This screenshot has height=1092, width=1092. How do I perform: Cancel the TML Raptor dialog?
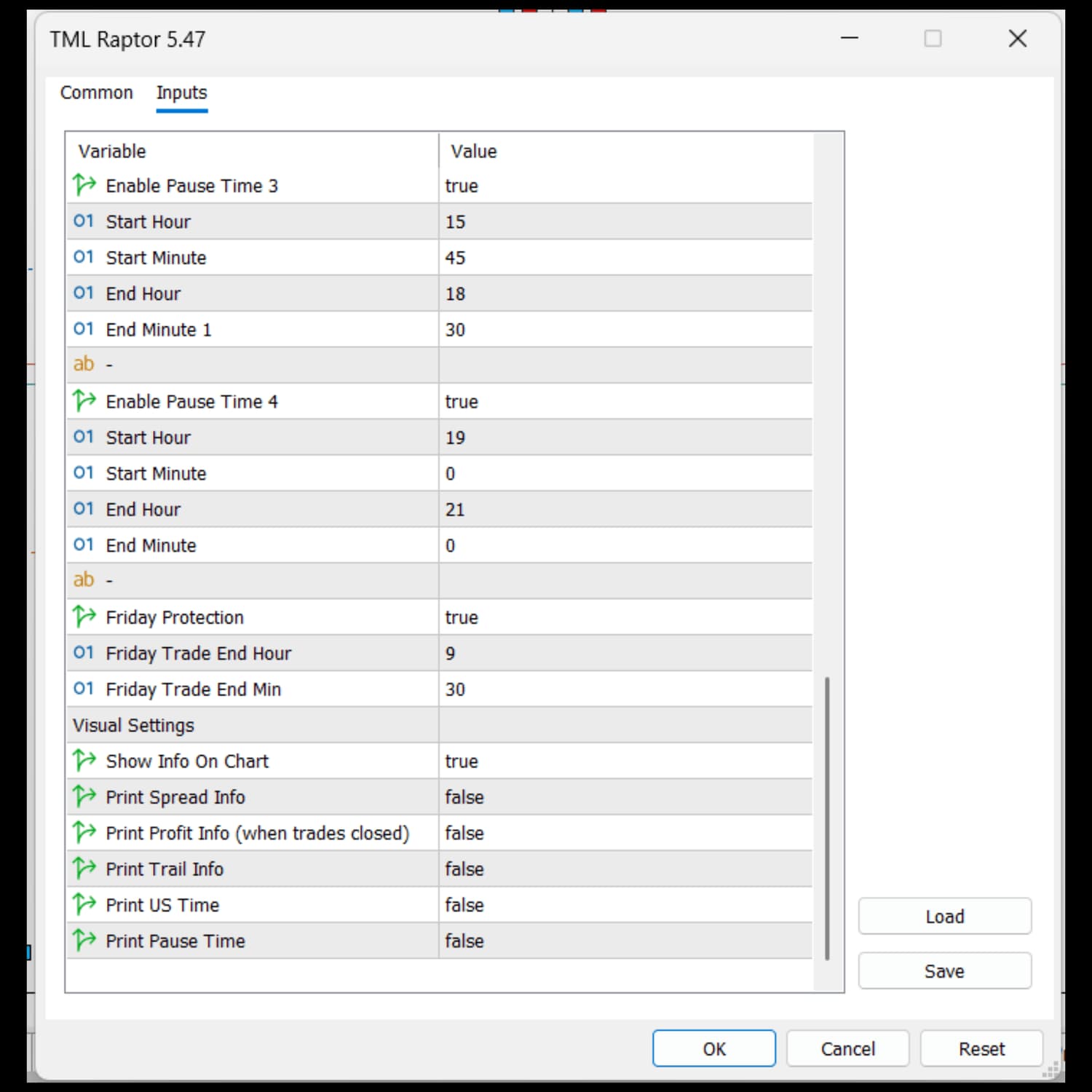pyautogui.click(x=848, y=1049)
